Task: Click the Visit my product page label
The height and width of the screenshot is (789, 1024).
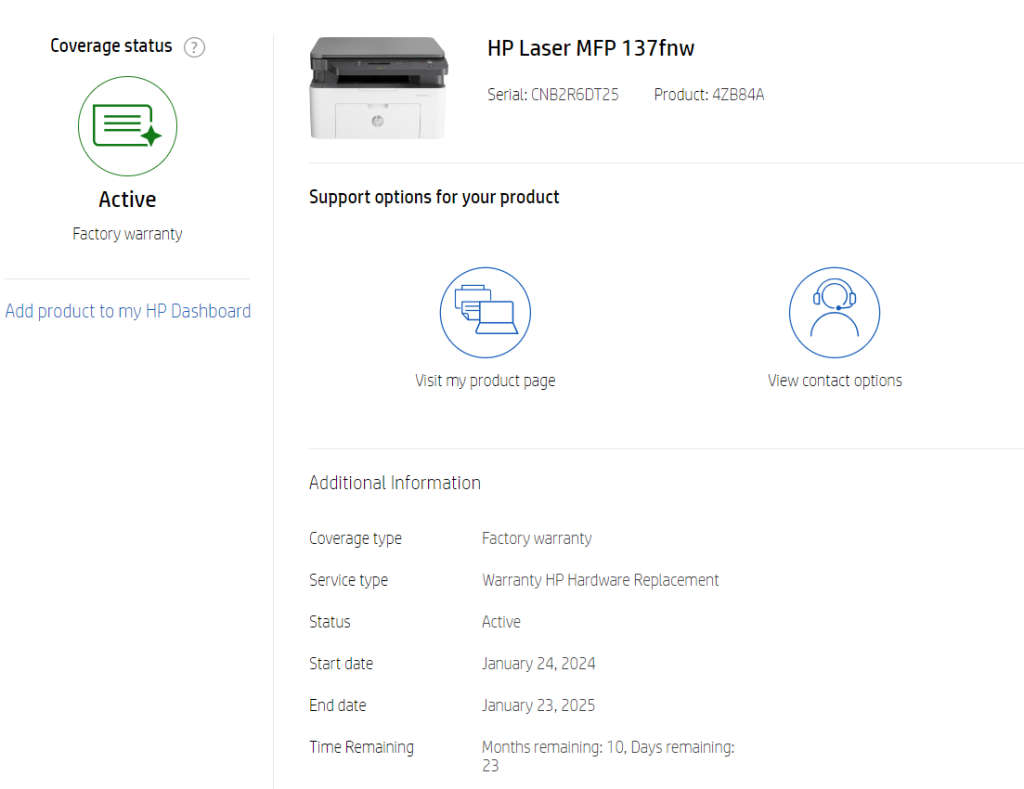Action: click(485, 380)
